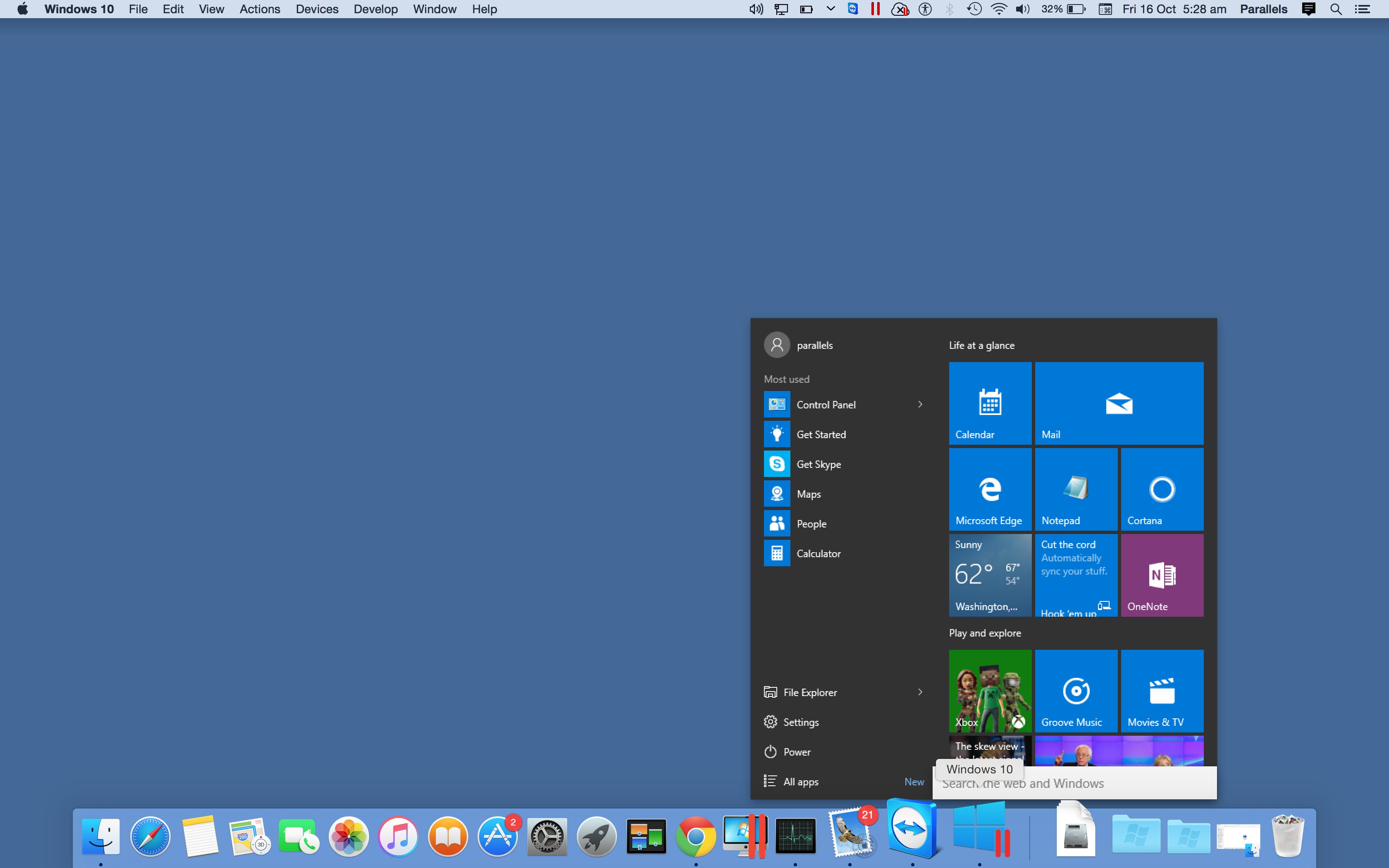
Task: Open Notification Center in menu bar
Action: point(1362,9)
